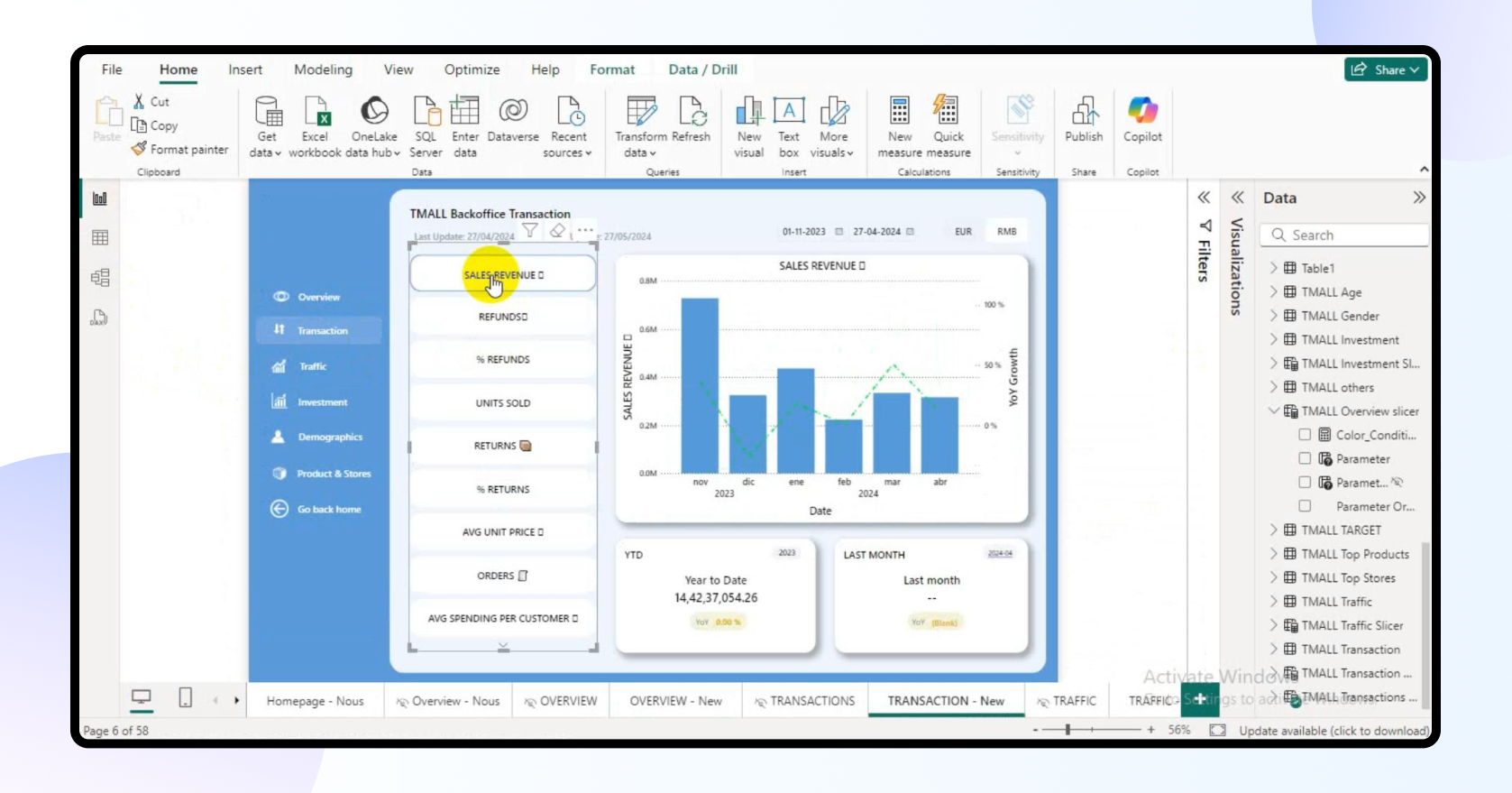This screenshot has height=793, width=1512.
Task: Create a New measure
Action: point(900,126)
